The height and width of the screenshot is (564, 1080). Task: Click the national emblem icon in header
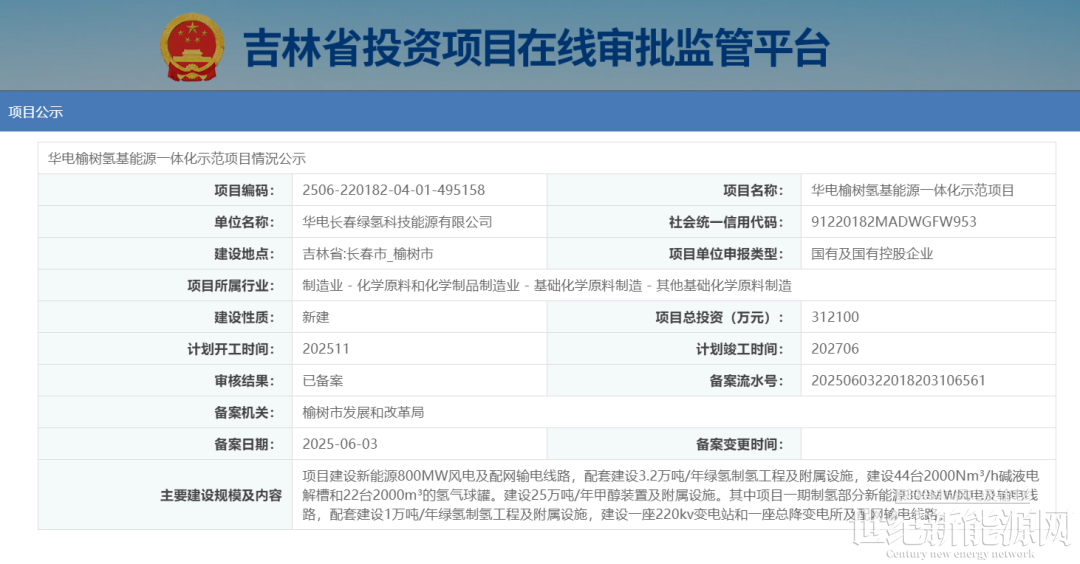point(193,47)
